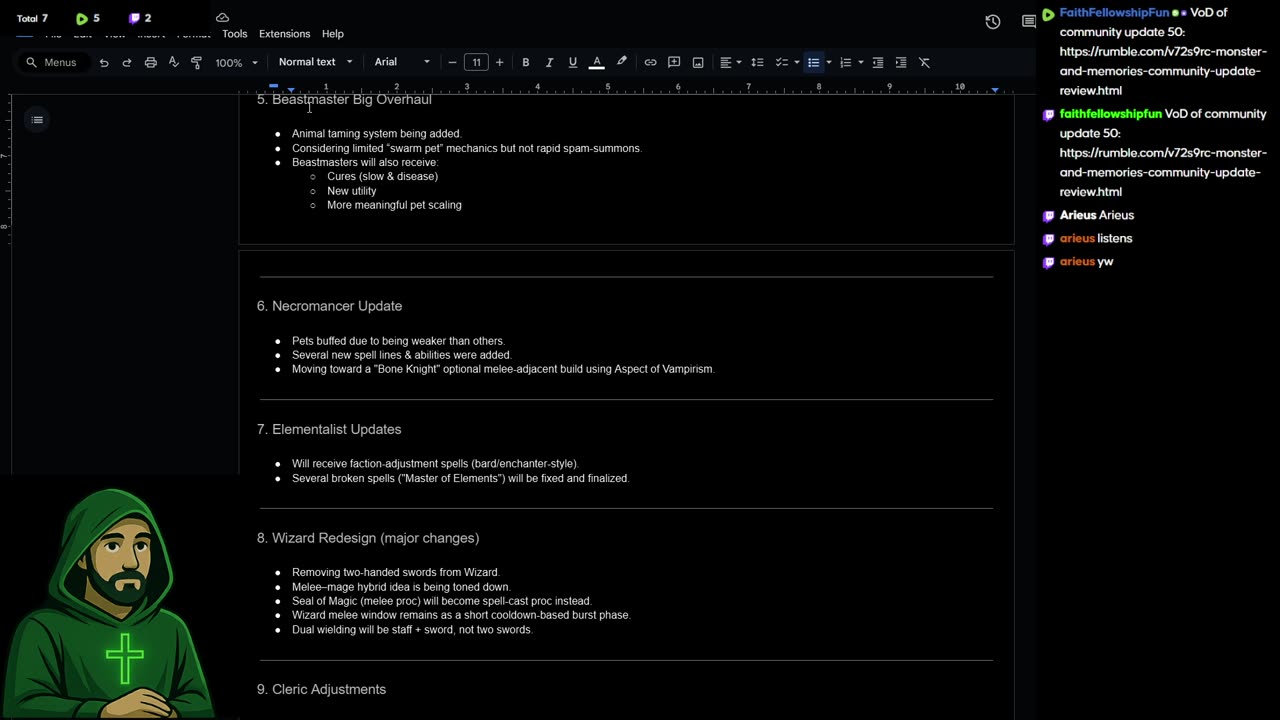The width and height of the screenshot is (1280, 720).
Task: Click the Undo icon
Action: [104, 62]
